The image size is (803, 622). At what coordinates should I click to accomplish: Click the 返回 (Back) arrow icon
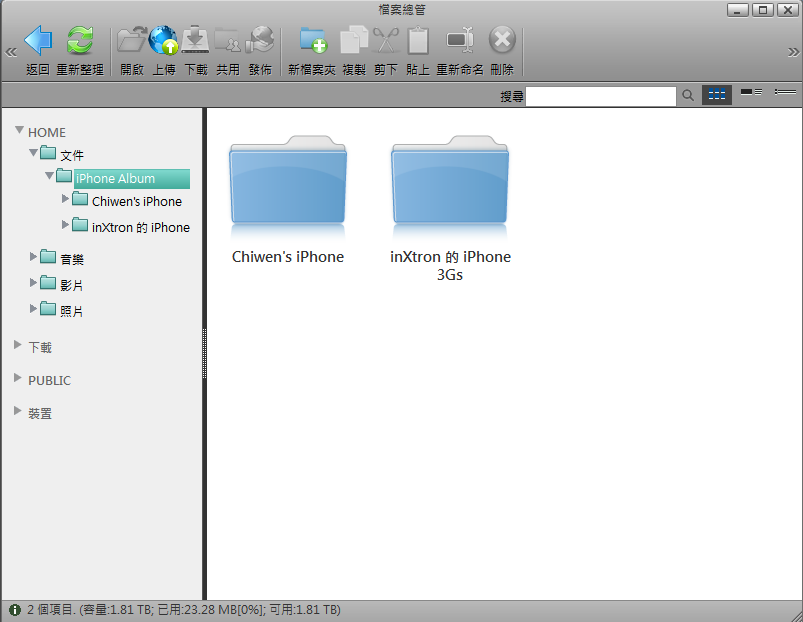38,42
